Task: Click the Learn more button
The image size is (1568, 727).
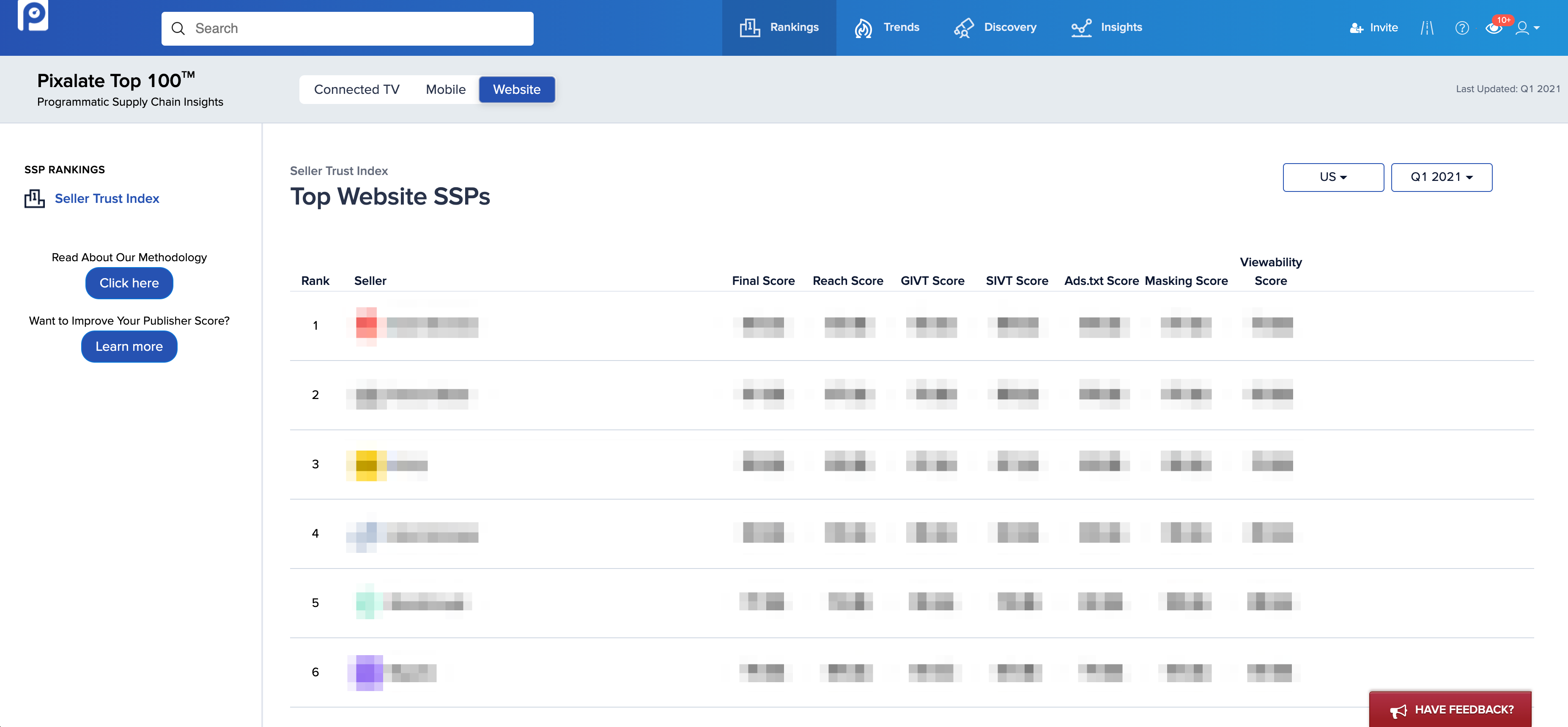Action: 129,346
